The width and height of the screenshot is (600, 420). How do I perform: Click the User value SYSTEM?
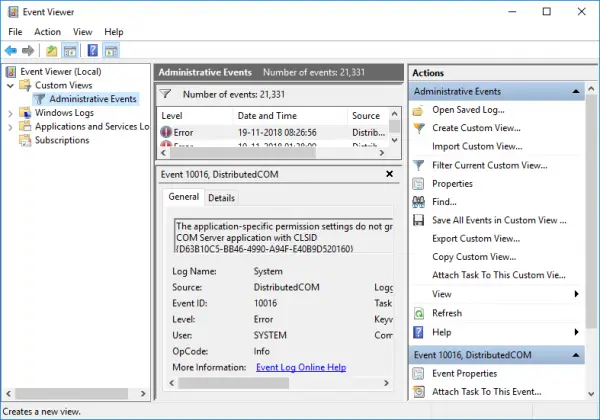pos(270,335)
